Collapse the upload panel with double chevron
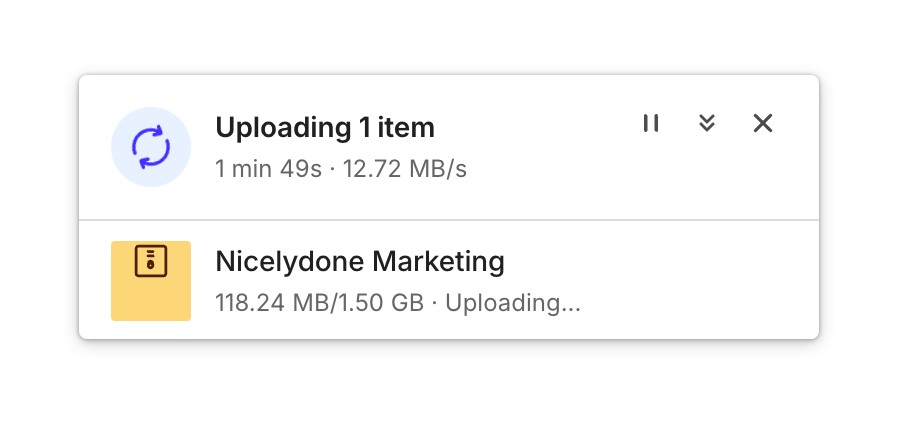Image resolution: width=898 pixels, height=422 pixels. pyautogui.click(x=707, y=123)
